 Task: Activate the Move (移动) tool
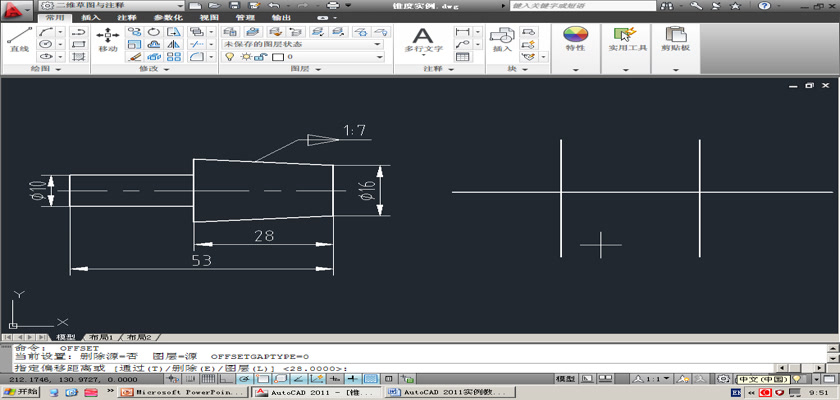click(108, 40)
